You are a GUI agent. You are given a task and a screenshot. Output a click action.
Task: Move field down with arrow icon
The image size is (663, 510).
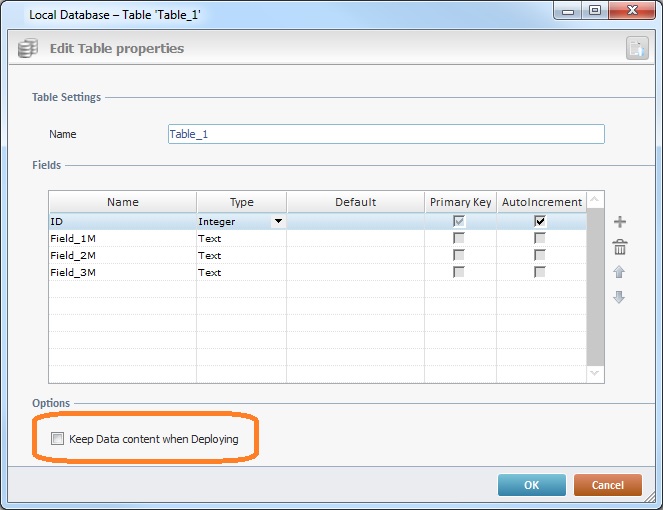click(619, 297)
